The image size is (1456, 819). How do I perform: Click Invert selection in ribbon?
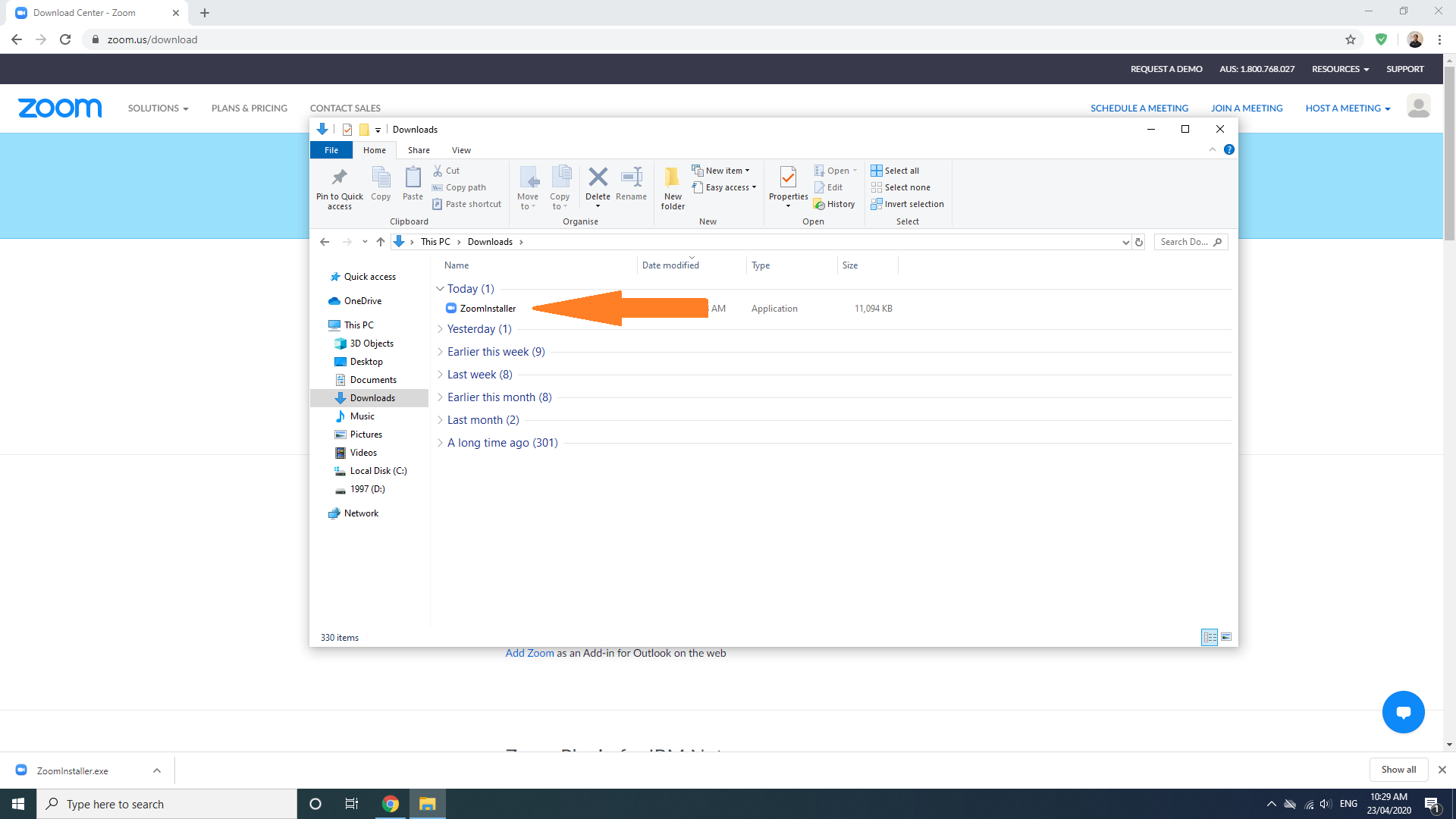907,204
